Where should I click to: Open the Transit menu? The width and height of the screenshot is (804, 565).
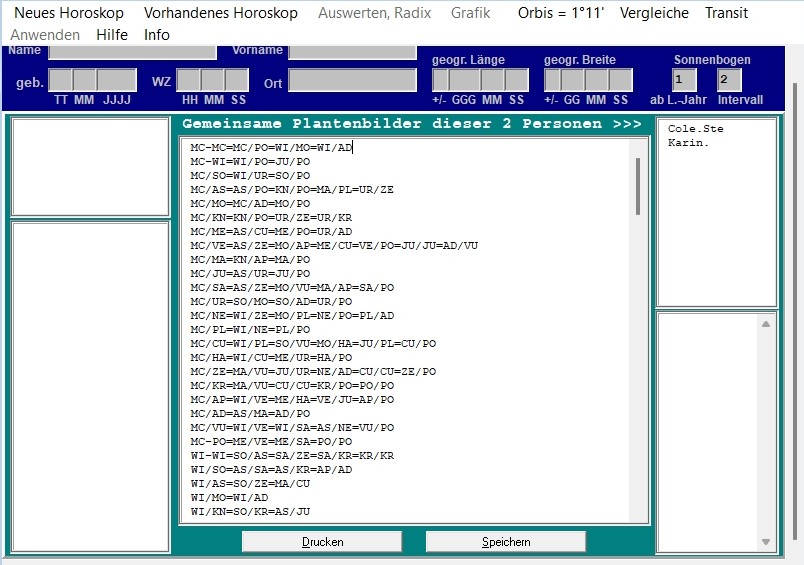tap(725, 13)
